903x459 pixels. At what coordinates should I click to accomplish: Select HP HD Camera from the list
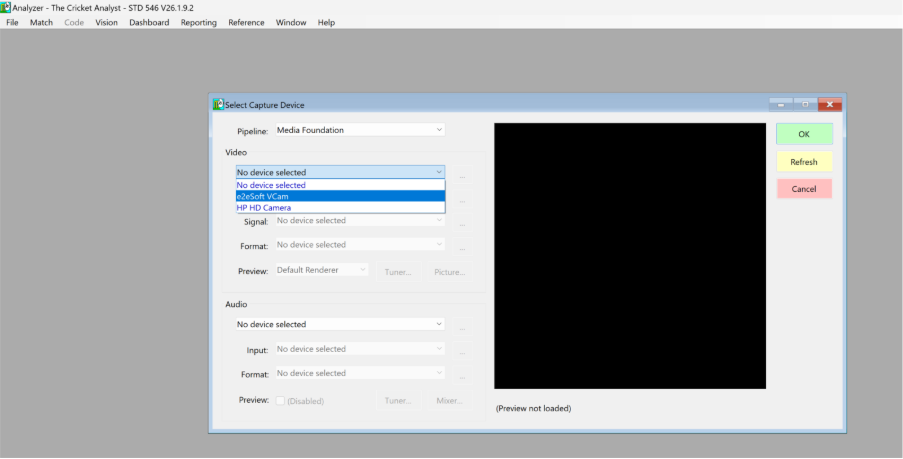pos(340,207)
